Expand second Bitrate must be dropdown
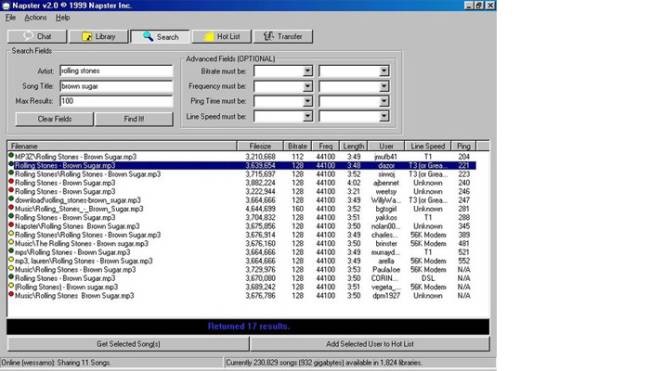 [384, 71]
